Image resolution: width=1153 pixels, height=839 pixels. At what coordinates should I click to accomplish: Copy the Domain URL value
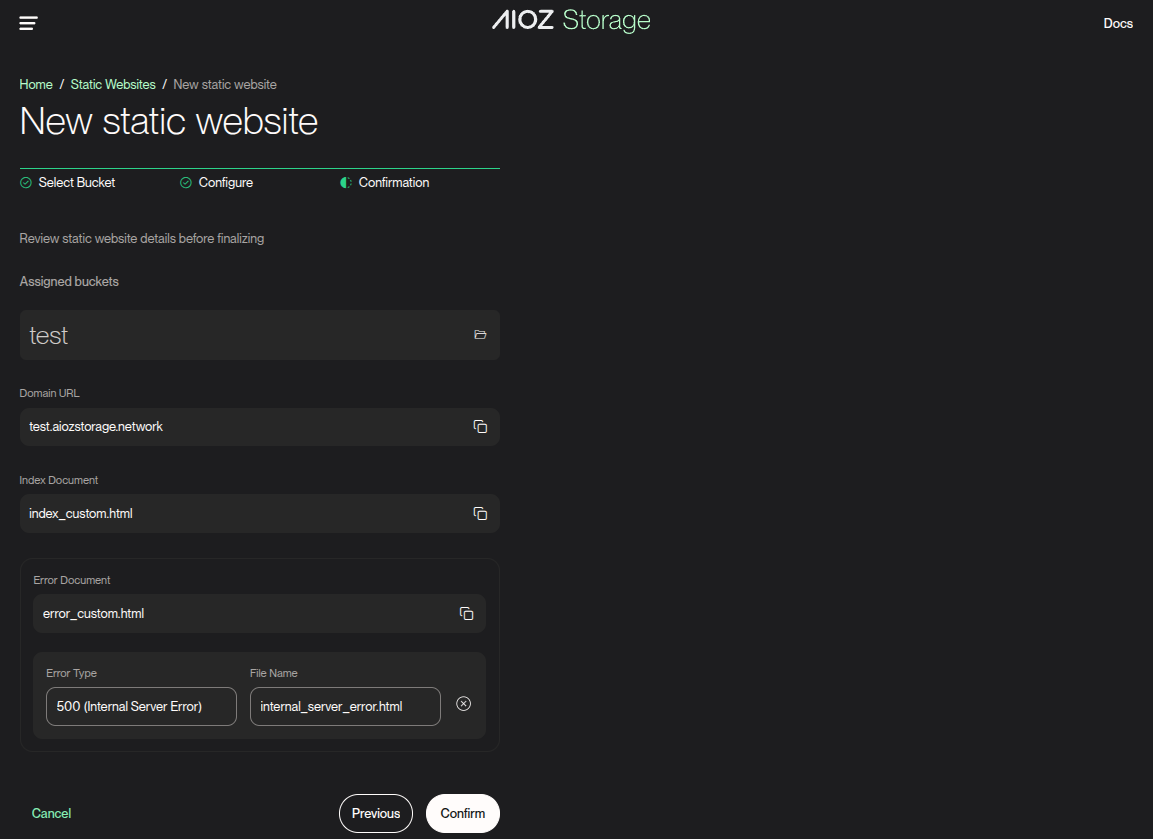click(x=480, y=427)
